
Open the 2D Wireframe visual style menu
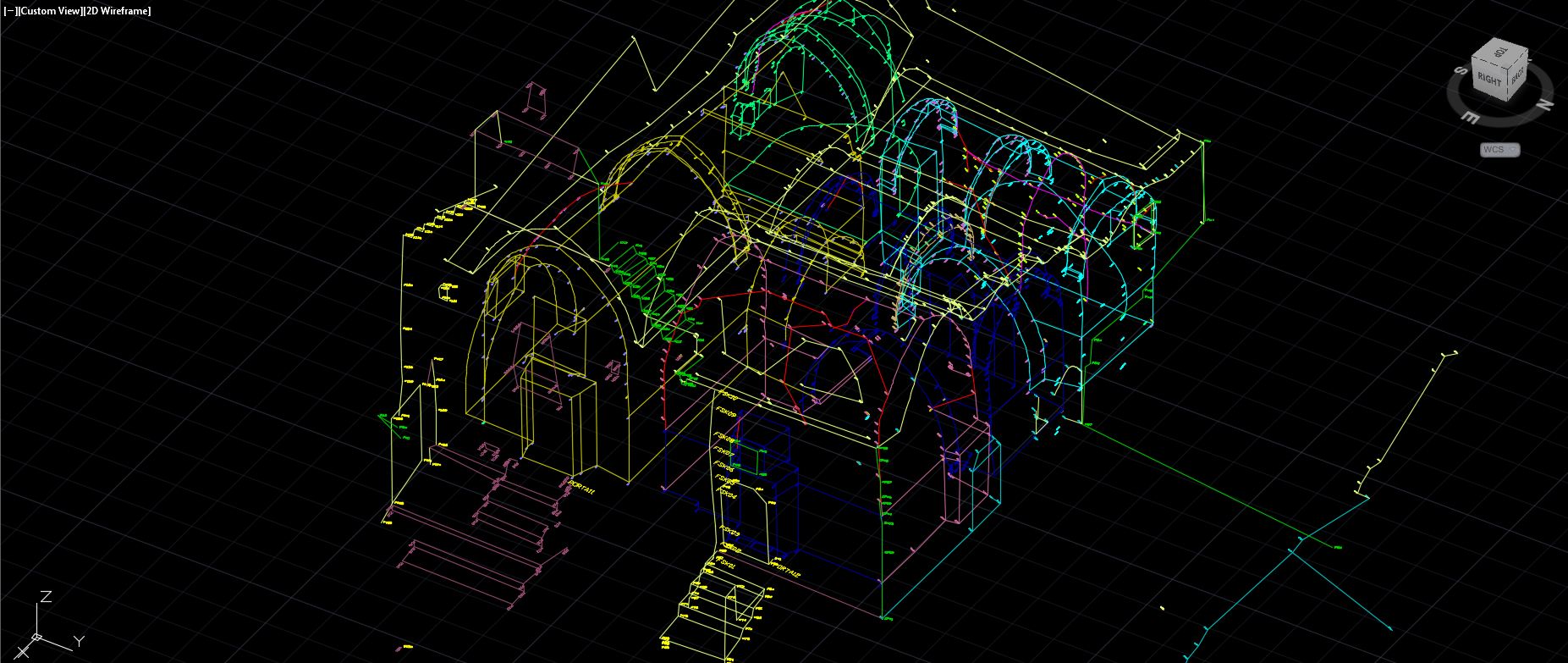click(x=117, y=10)
